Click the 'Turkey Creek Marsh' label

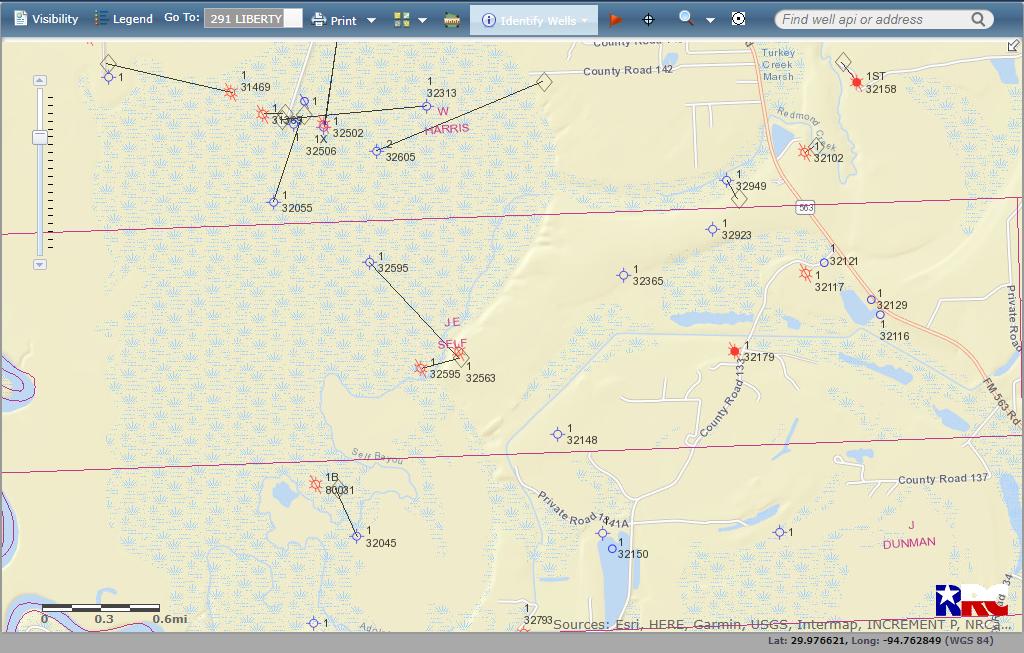[x=778, y=65]
